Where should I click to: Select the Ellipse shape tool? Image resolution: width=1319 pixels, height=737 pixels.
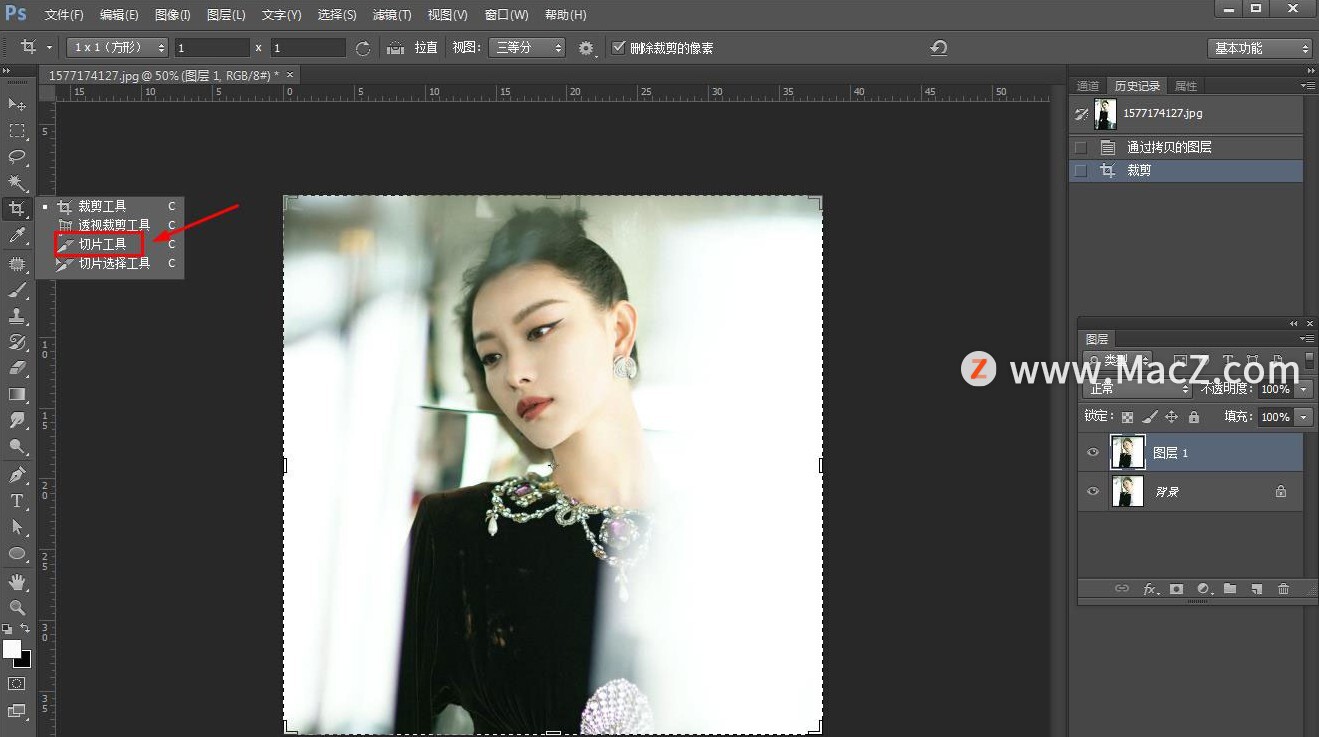(17, 553)
